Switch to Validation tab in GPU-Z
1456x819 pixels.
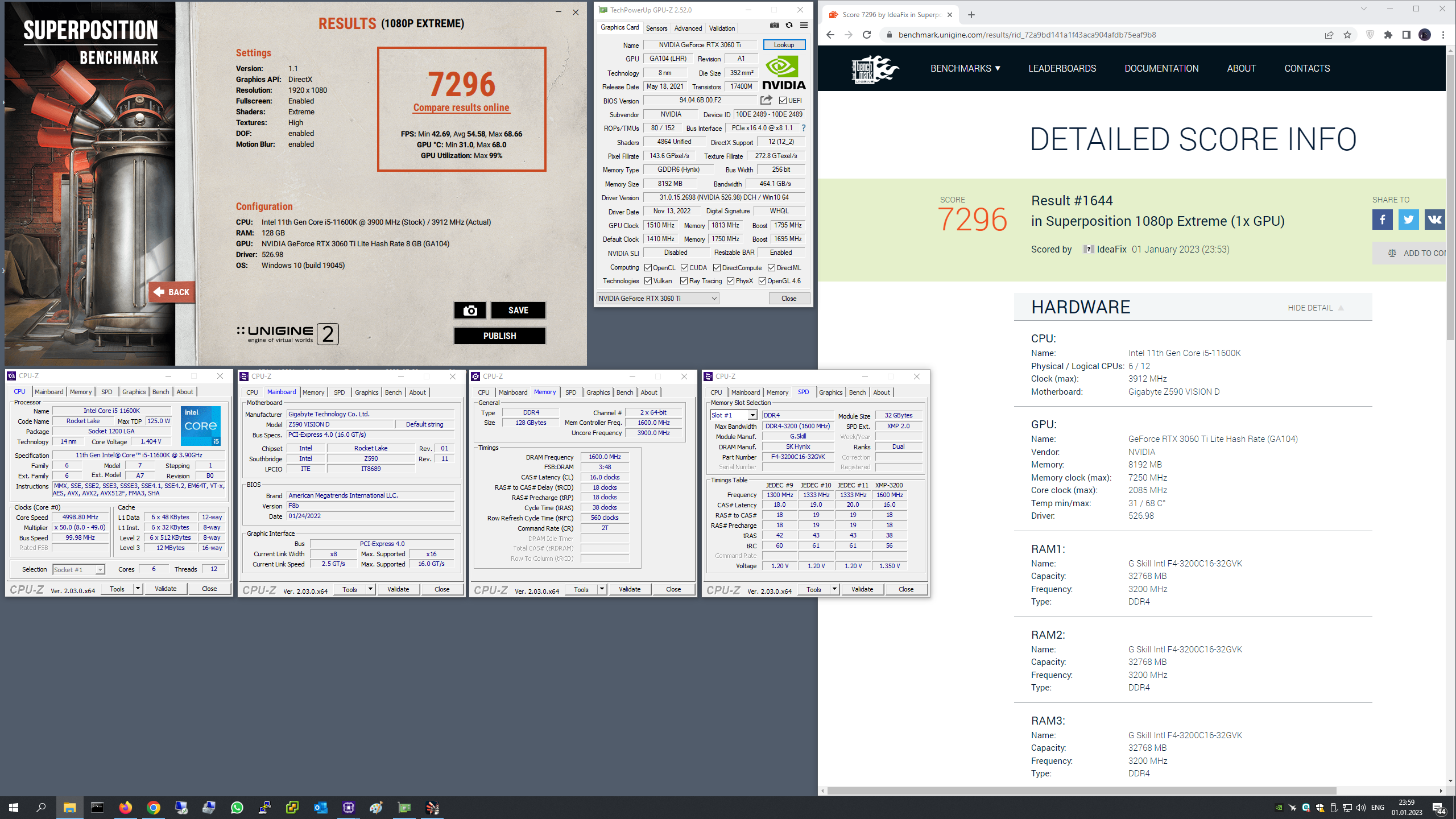[722, 28]
